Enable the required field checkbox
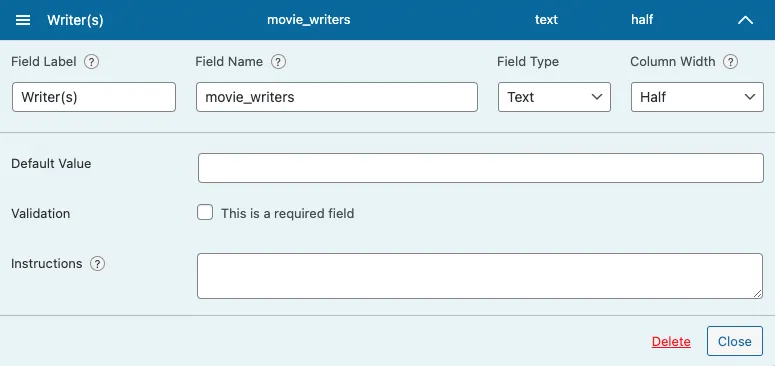 click(205, 213)
